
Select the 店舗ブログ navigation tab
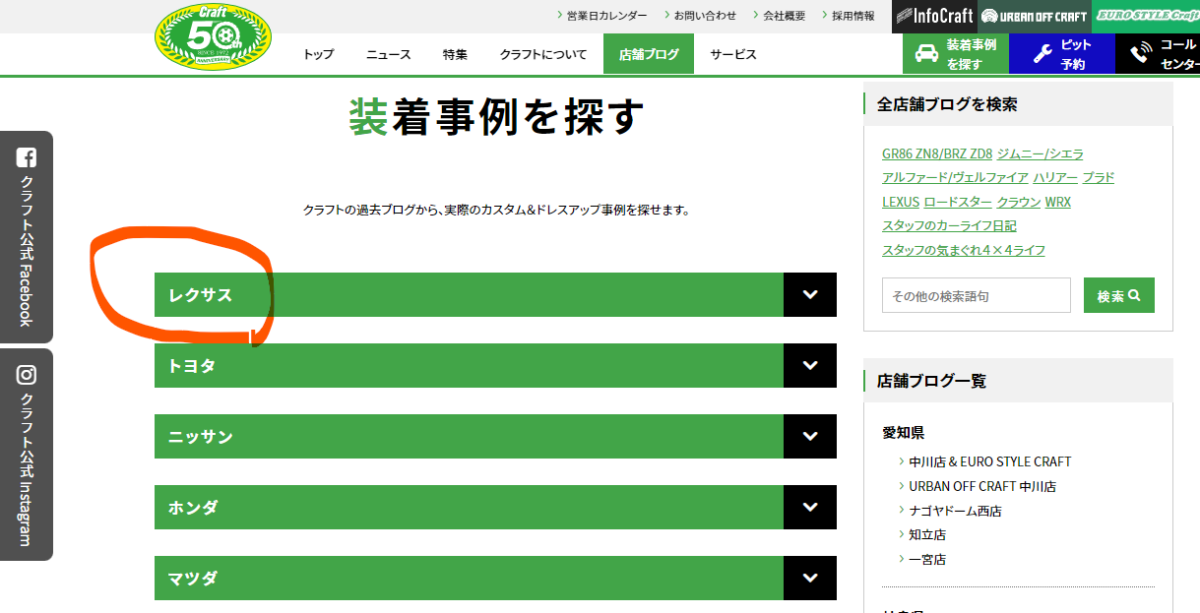click(648, 54)
